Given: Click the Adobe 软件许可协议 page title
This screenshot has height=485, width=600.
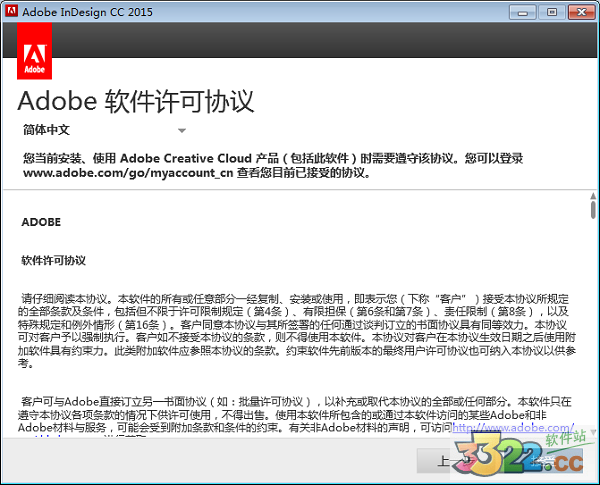Looking at the screenshot, I should (x=136, y=101).
